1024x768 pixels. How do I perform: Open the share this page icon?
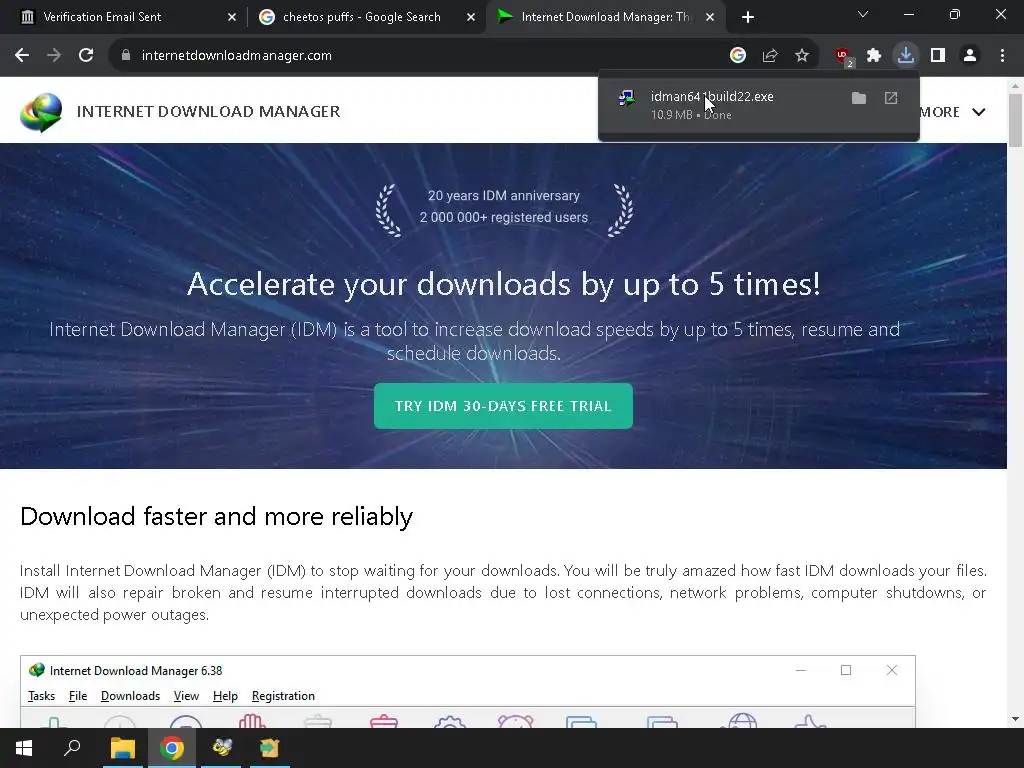pyautogui.click(x=770, y=56)
